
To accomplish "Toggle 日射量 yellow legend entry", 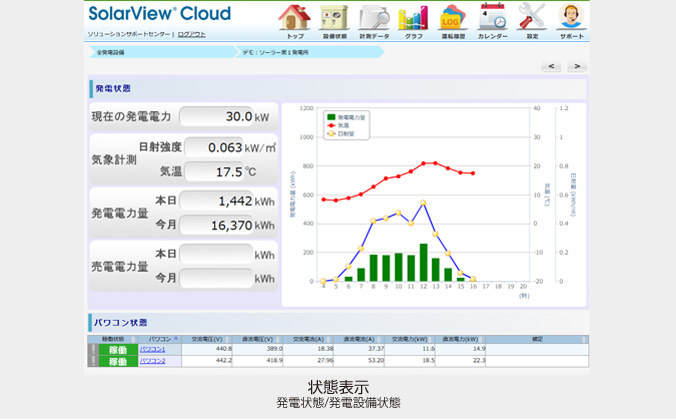I will coord(341,134).
